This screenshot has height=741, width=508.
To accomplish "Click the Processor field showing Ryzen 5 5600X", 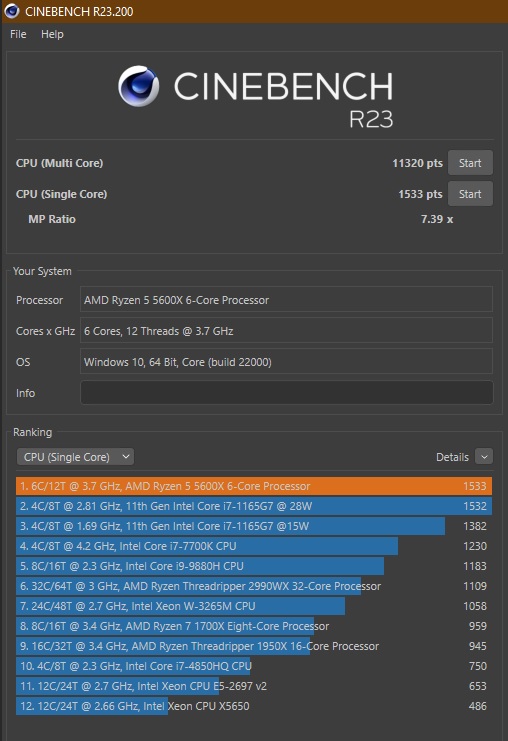I will click(x=286, y=300).
